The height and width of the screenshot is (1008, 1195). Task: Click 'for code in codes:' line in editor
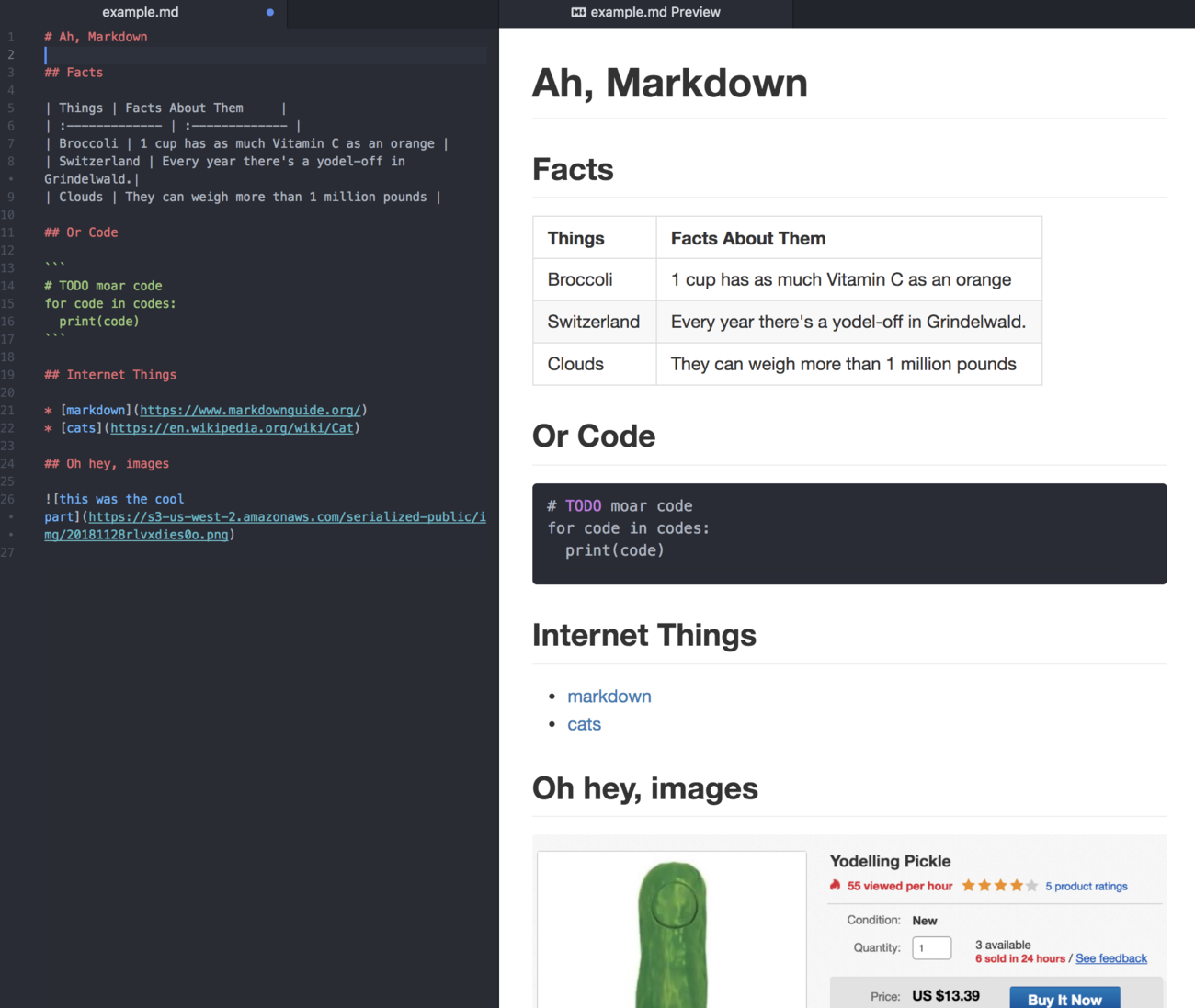coord(110,303)
